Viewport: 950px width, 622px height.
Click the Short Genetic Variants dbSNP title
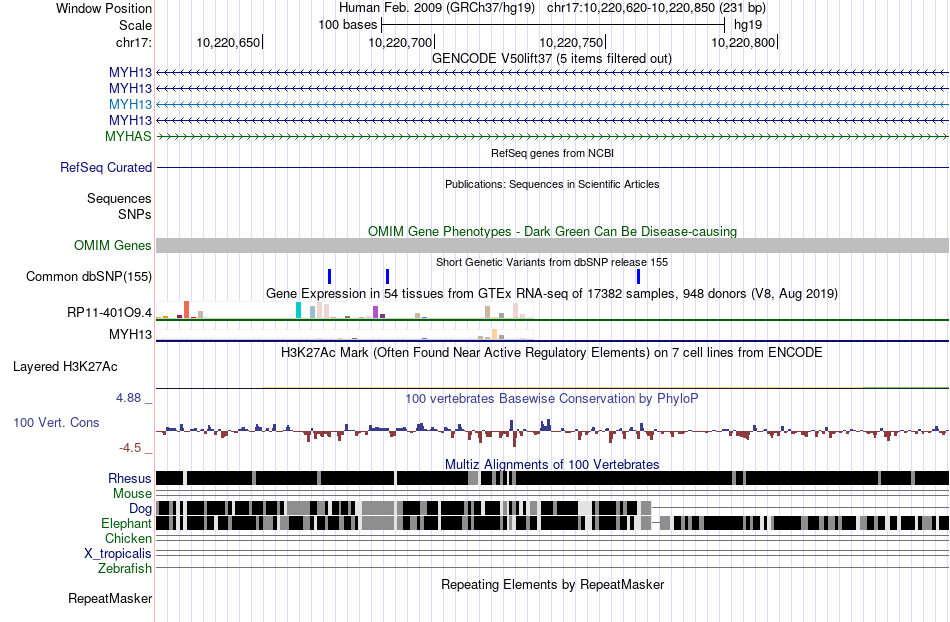pos(552,262)
